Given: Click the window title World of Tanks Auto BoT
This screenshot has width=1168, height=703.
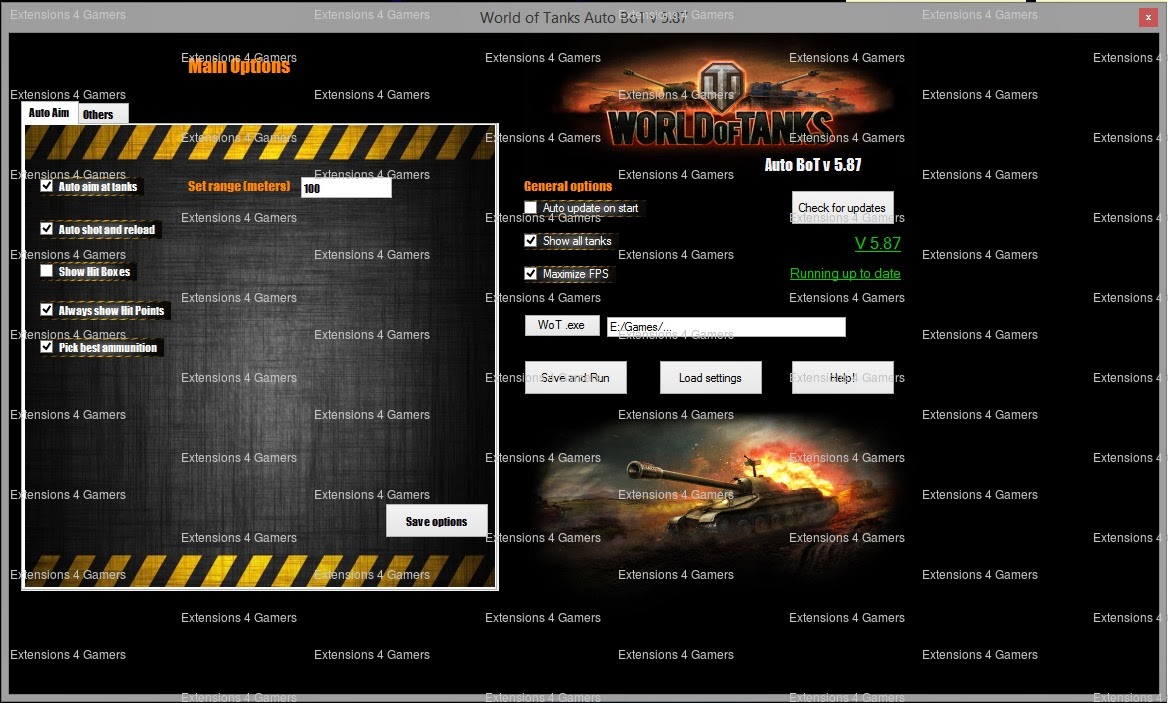Looking at the screenshot, I should 583,18.
